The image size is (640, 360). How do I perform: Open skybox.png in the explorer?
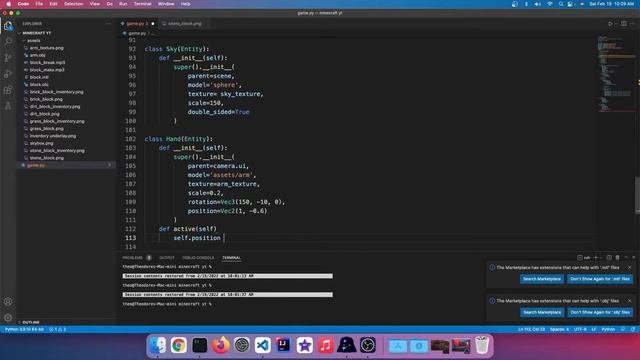(41, 143)
